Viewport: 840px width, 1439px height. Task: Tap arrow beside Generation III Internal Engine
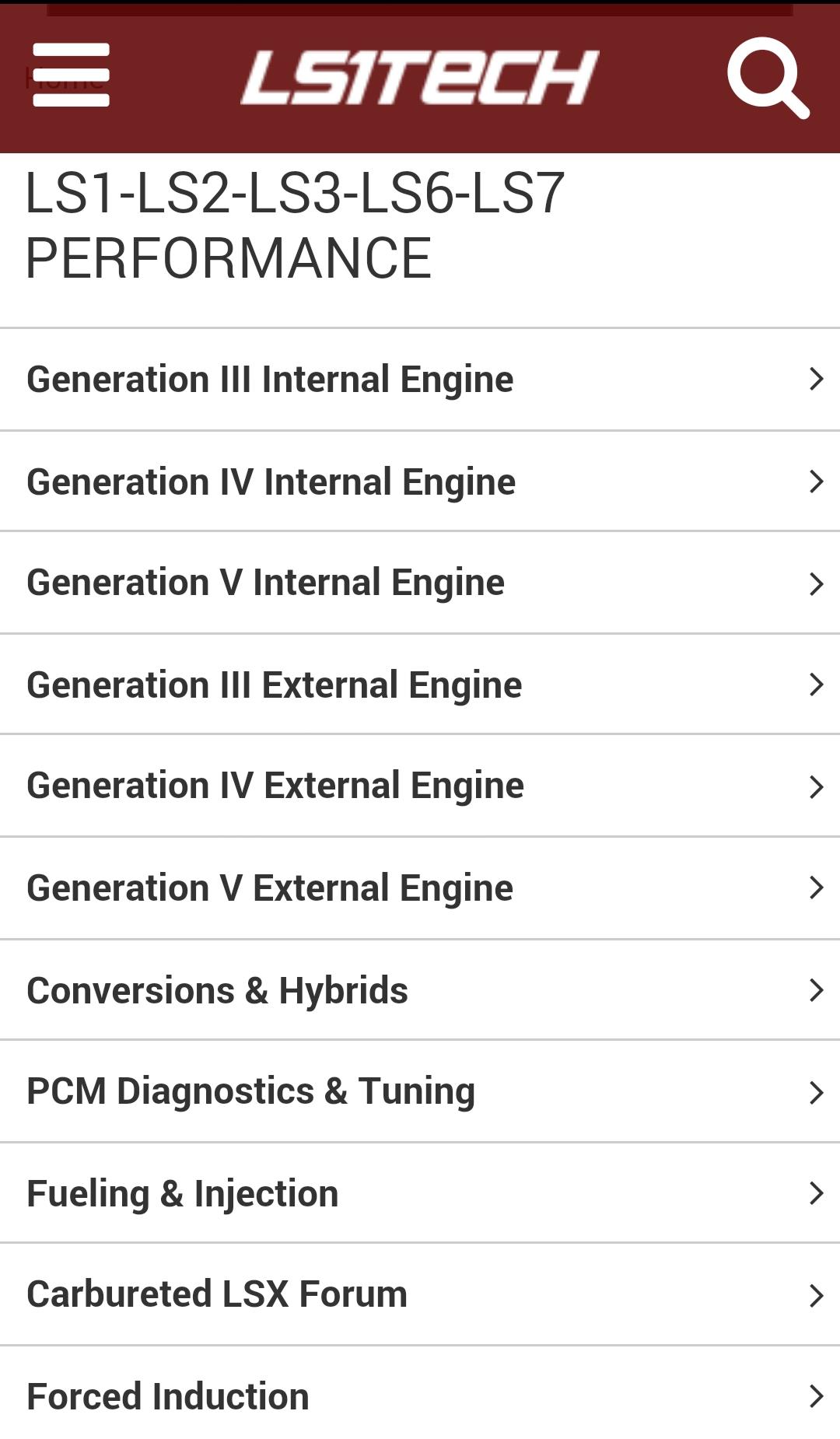point(816,380)
